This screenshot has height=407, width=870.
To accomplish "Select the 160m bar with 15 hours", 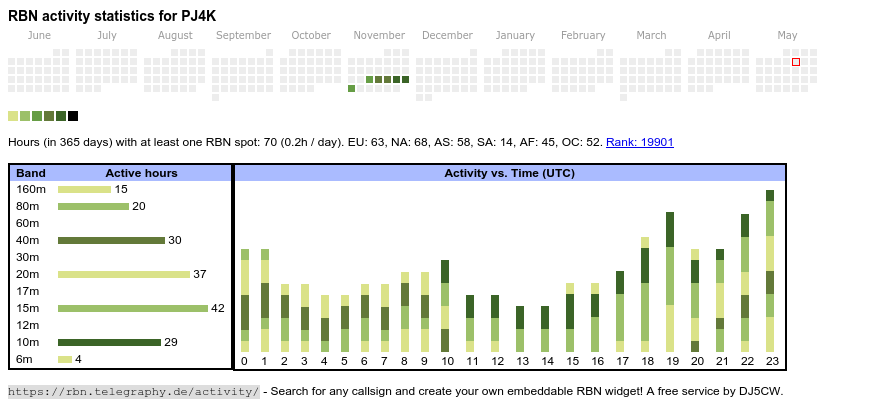I will 84,189.
